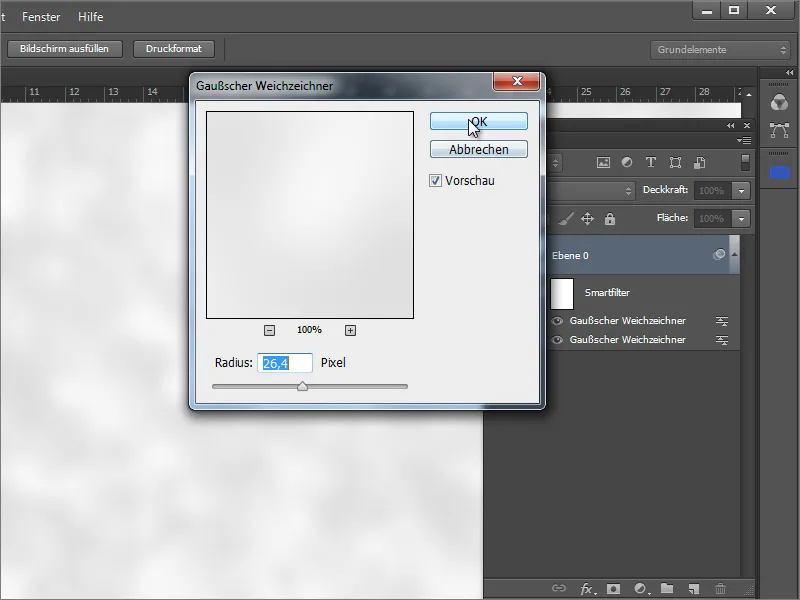The height and width of the screenshot is (600, 800).
Task: Close the Gaußscher Weichzeichner dialog
Action: point(516,82)
